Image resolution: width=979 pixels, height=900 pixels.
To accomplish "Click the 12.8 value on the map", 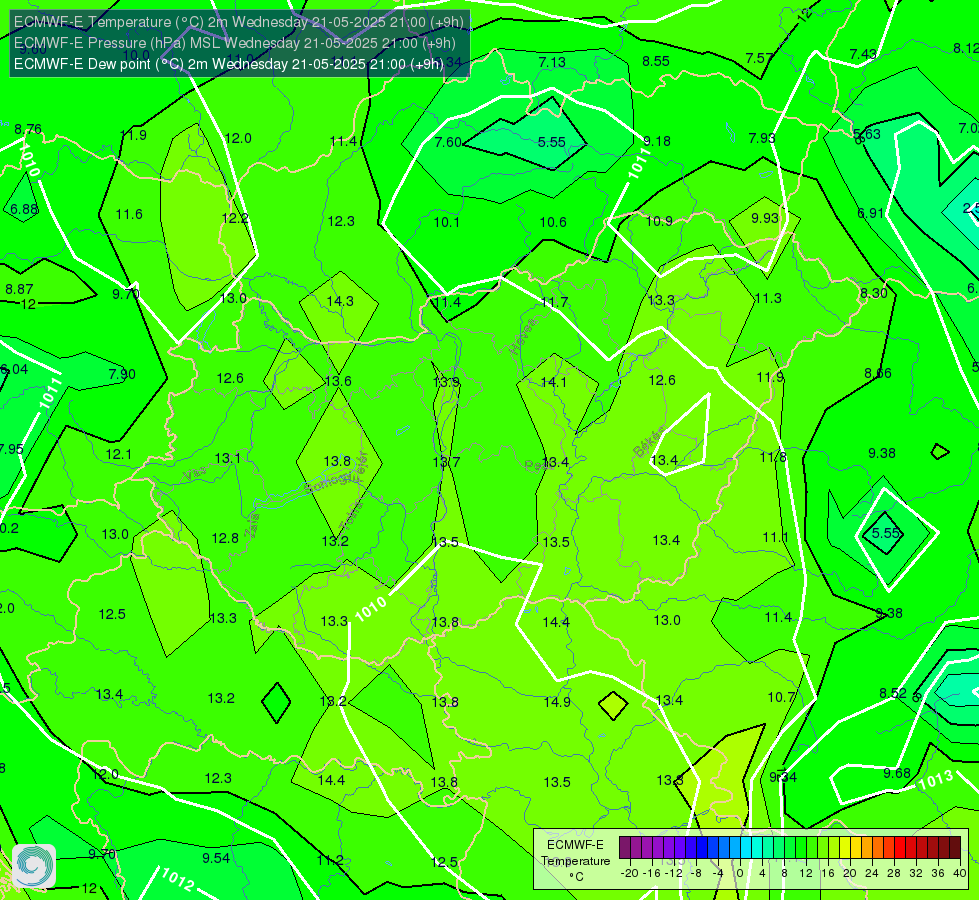I will [225, 538].
